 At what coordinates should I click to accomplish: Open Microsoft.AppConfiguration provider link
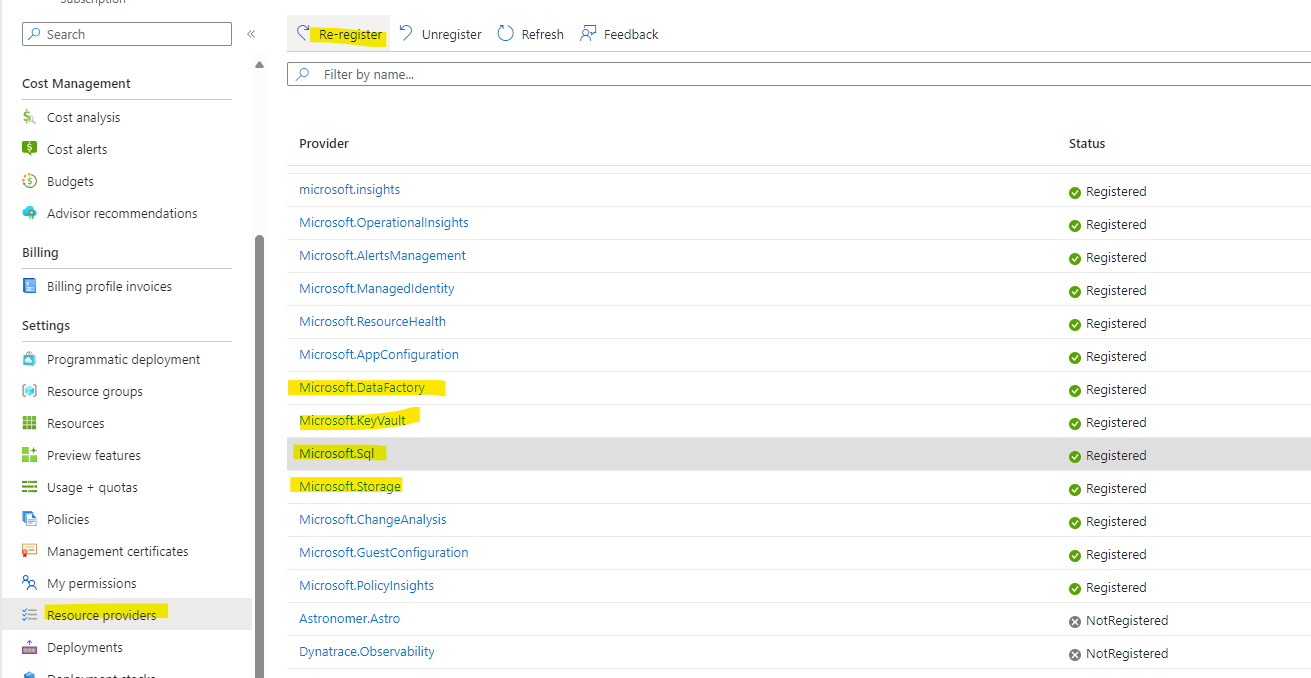coord(379,354)
